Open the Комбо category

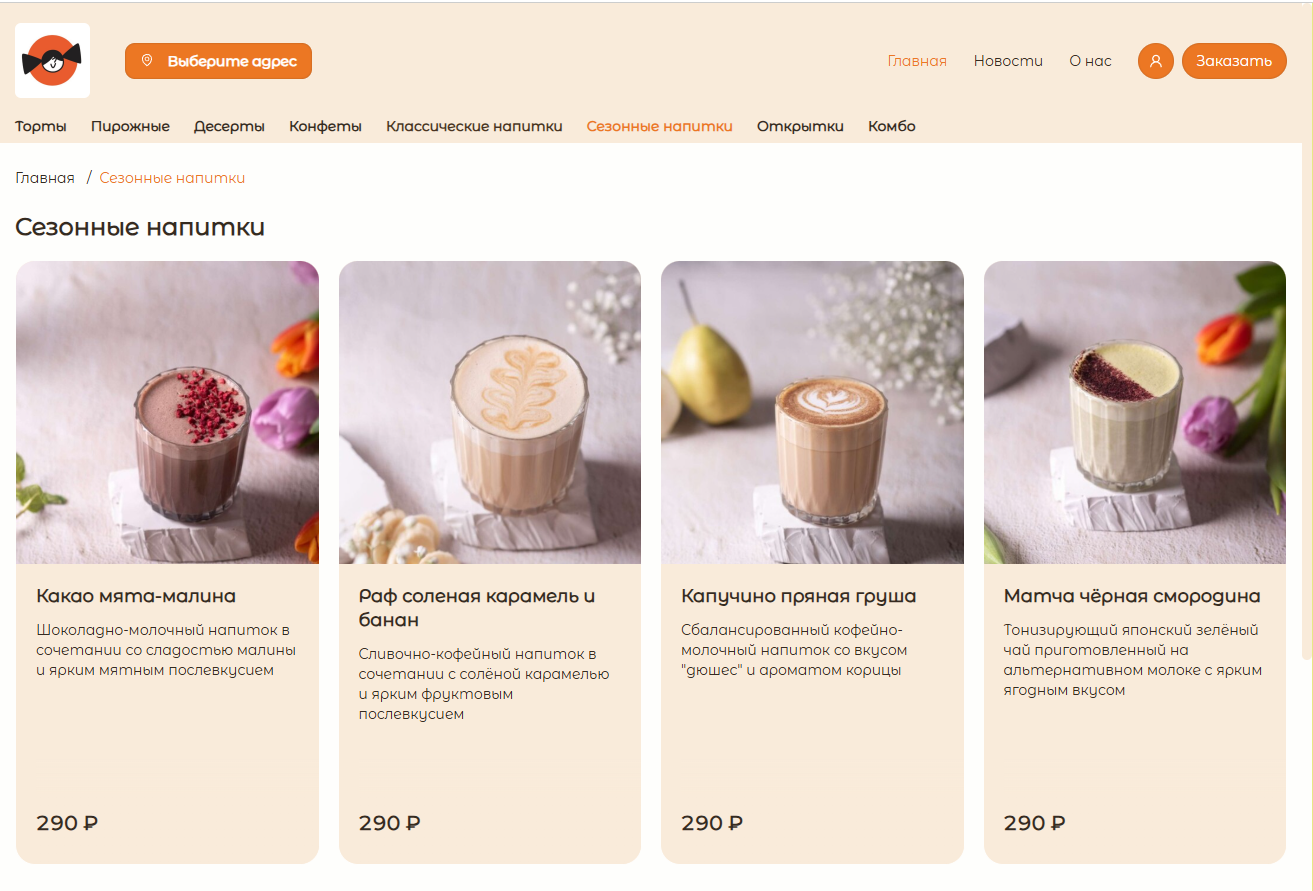pos(892,126)
